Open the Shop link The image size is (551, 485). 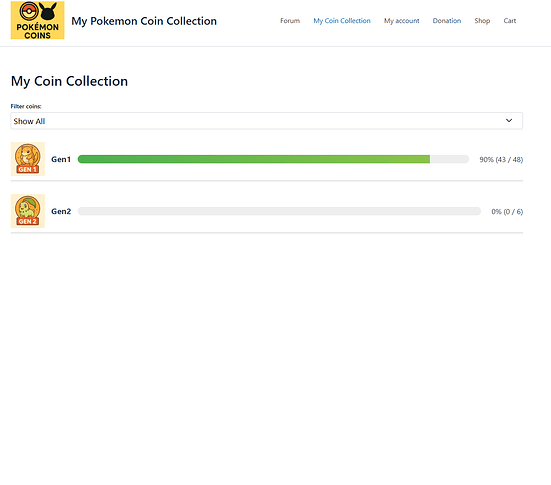pos(482,21)
